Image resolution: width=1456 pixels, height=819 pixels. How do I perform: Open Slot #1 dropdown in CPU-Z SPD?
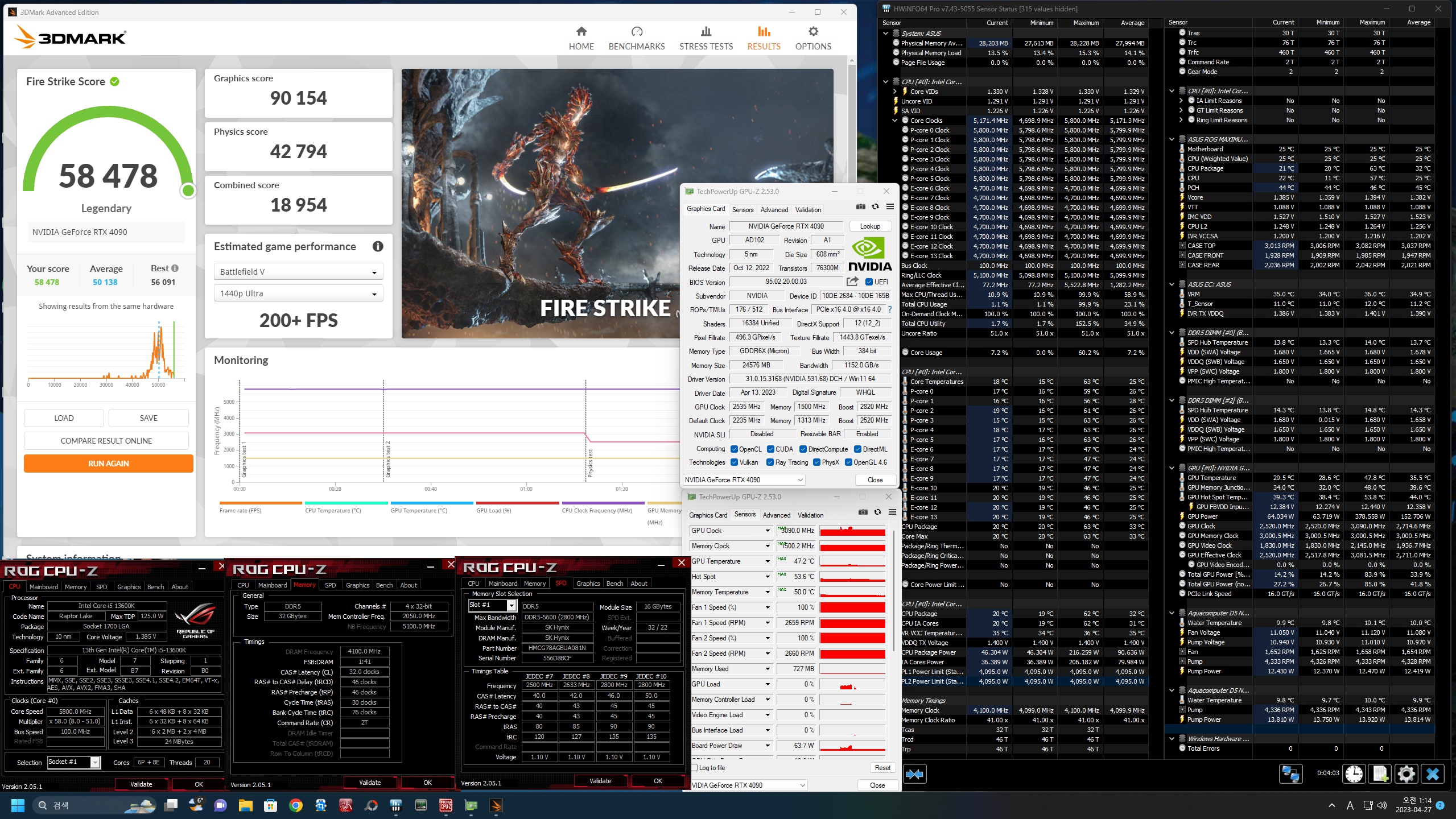(492, 605)
